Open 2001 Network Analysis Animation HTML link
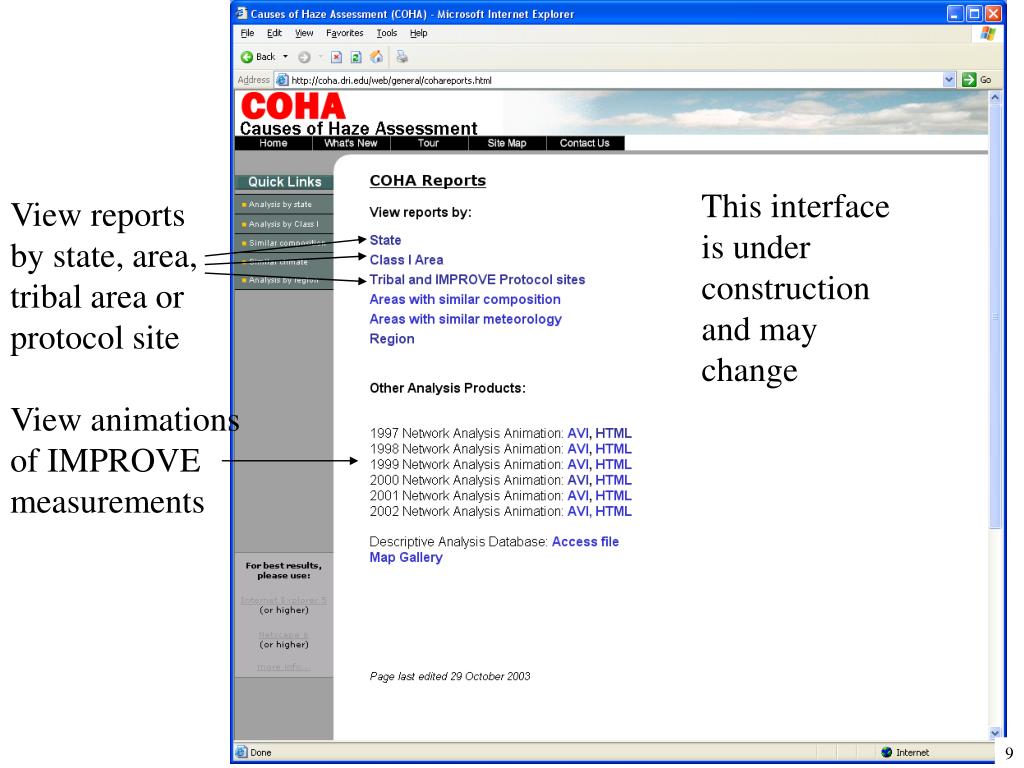The width and height of the screenshot is (1024, 768). click(613, 496)
